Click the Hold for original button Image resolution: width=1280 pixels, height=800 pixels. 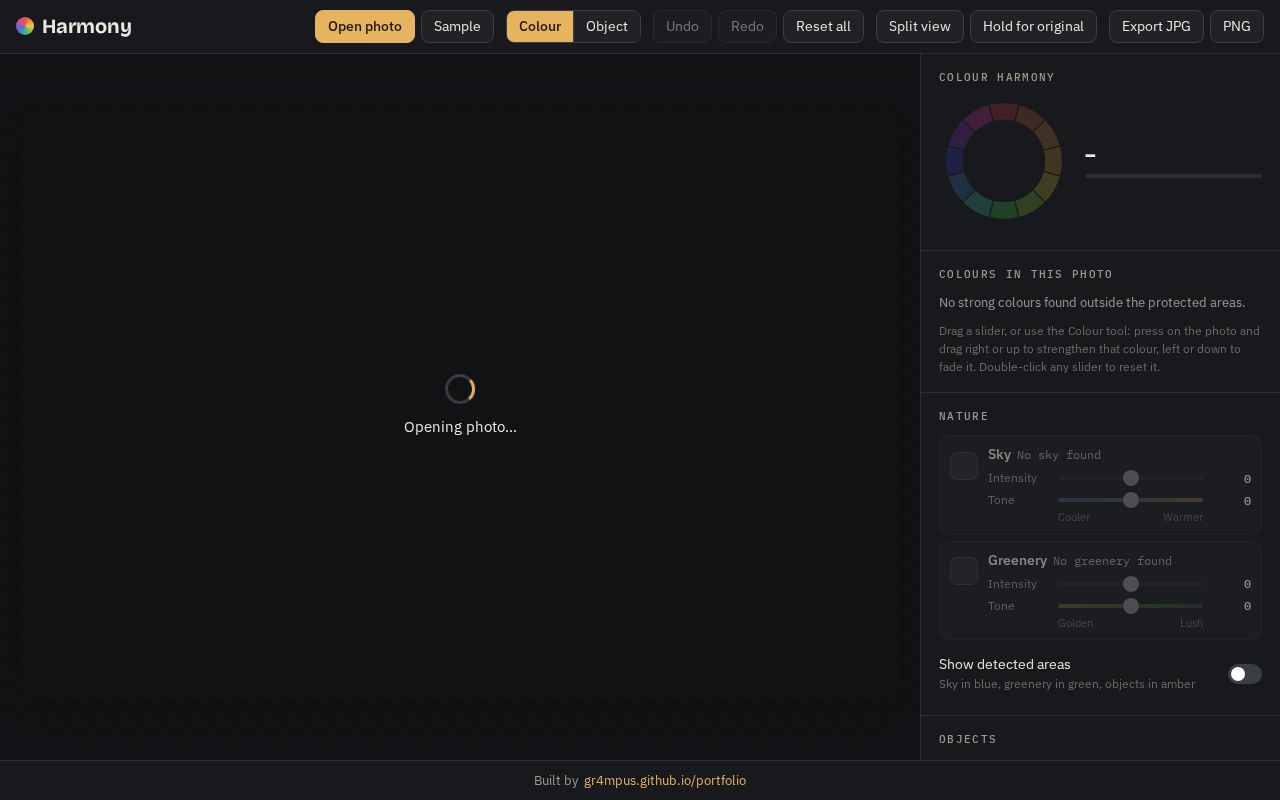click(x=1033, y=26)
